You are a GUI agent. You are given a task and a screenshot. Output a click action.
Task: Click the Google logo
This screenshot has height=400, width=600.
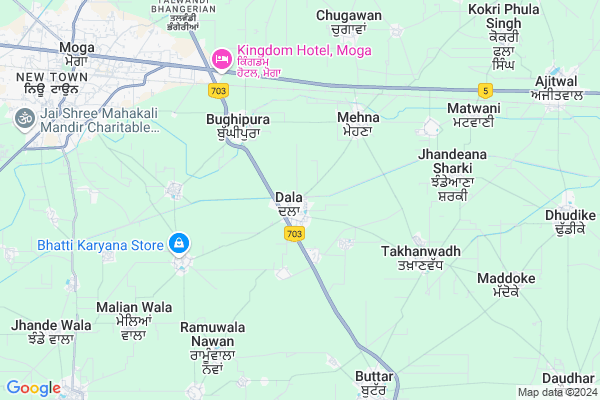[x=34, y=388]
